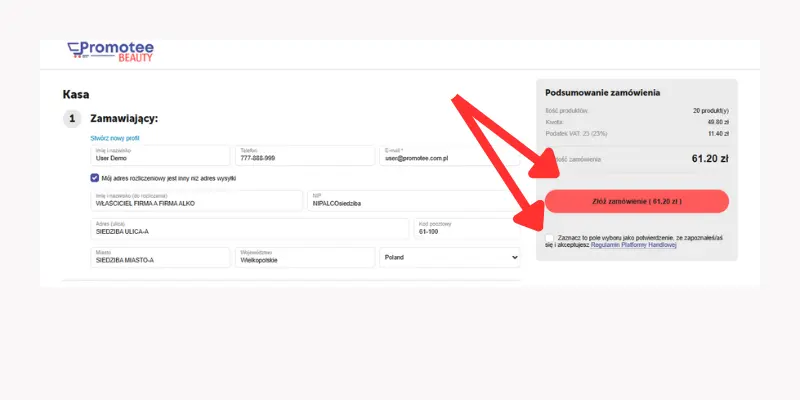Click the 'Imię i nazwisko' field with User Demo
Screen dimensions: 800x400
[x=158, y=156]
